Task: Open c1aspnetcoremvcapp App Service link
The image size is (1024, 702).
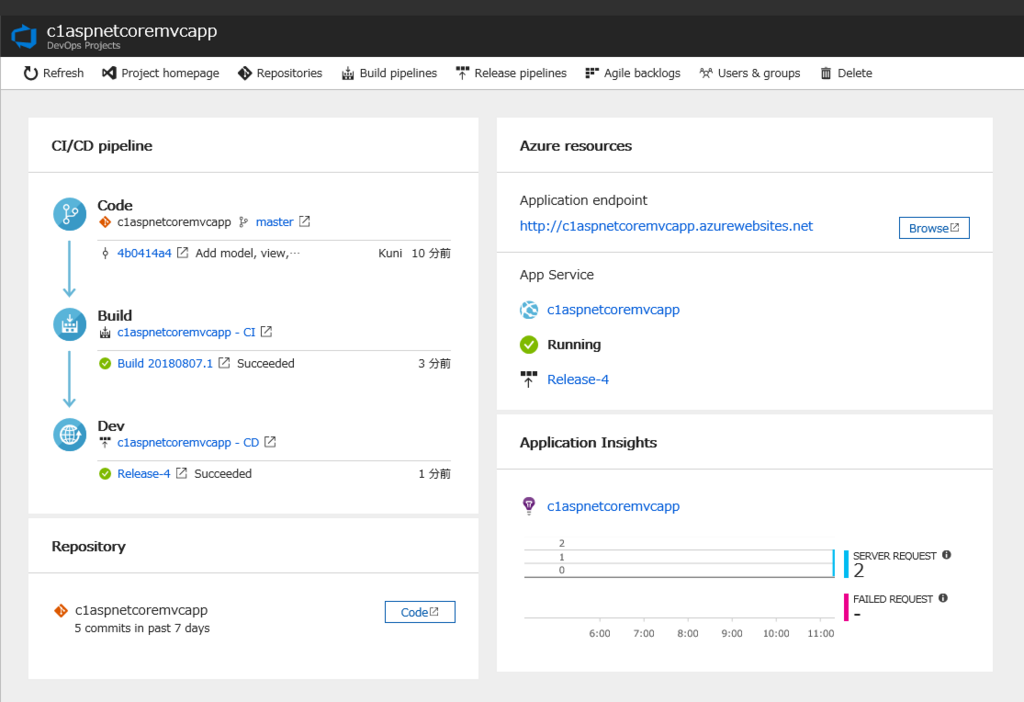Action: point(613,310)
